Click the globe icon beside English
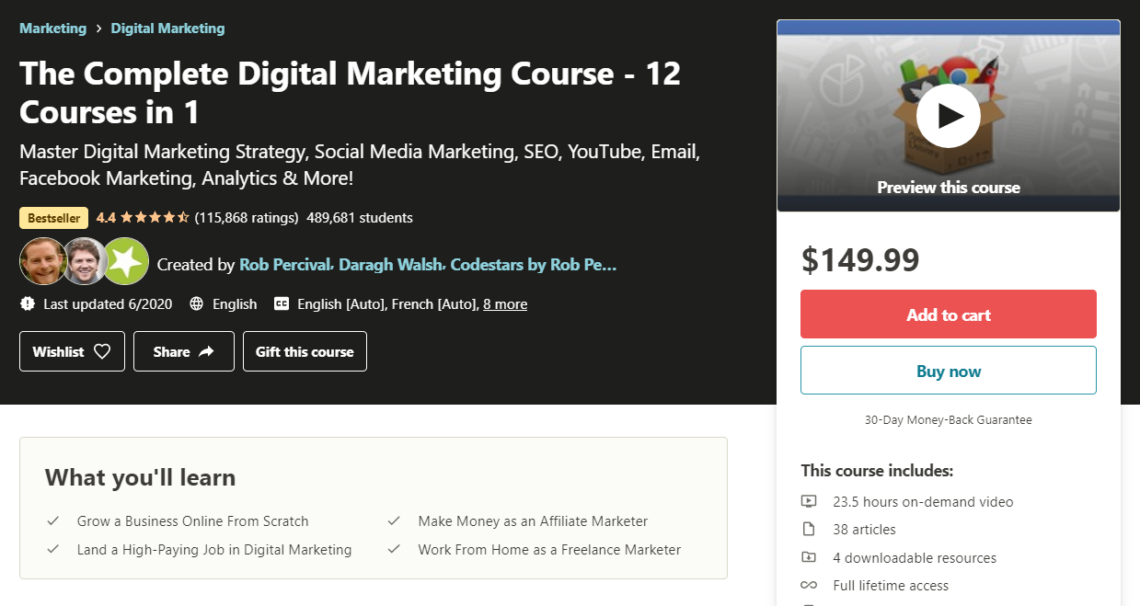 pyautogui.click(x=200, y=303)
